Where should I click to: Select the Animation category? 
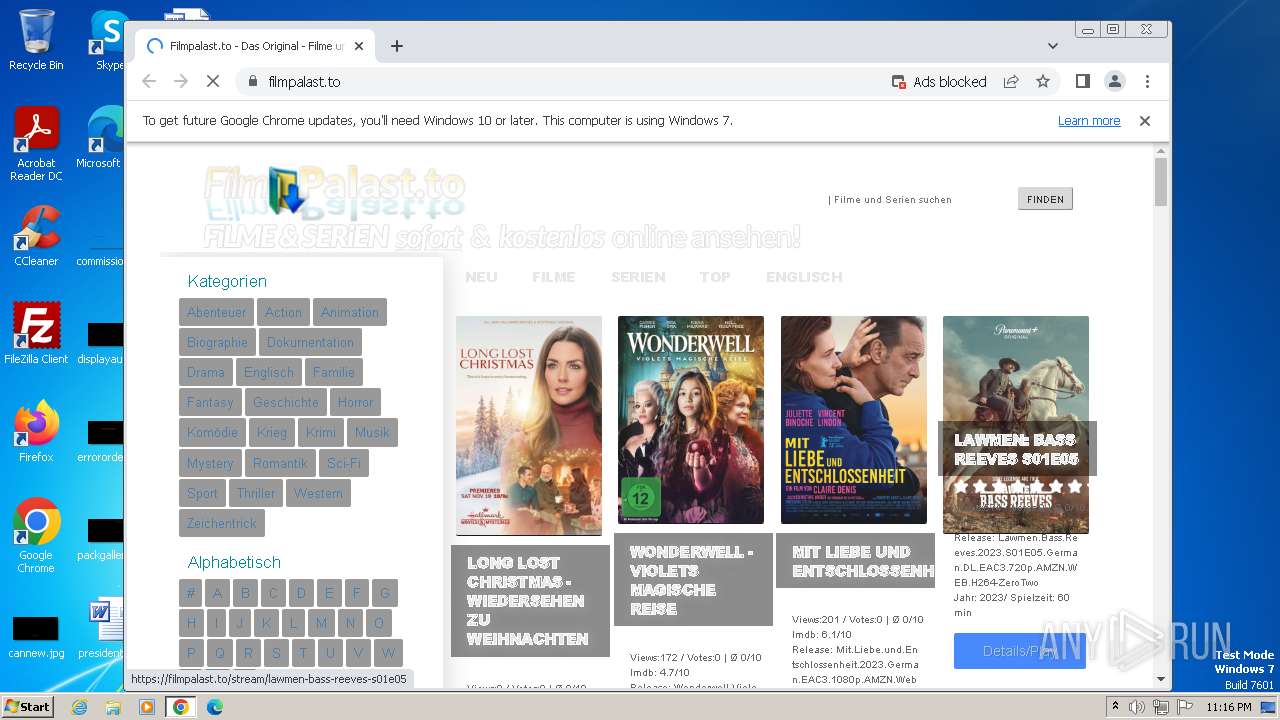click(x=350, y=312)
